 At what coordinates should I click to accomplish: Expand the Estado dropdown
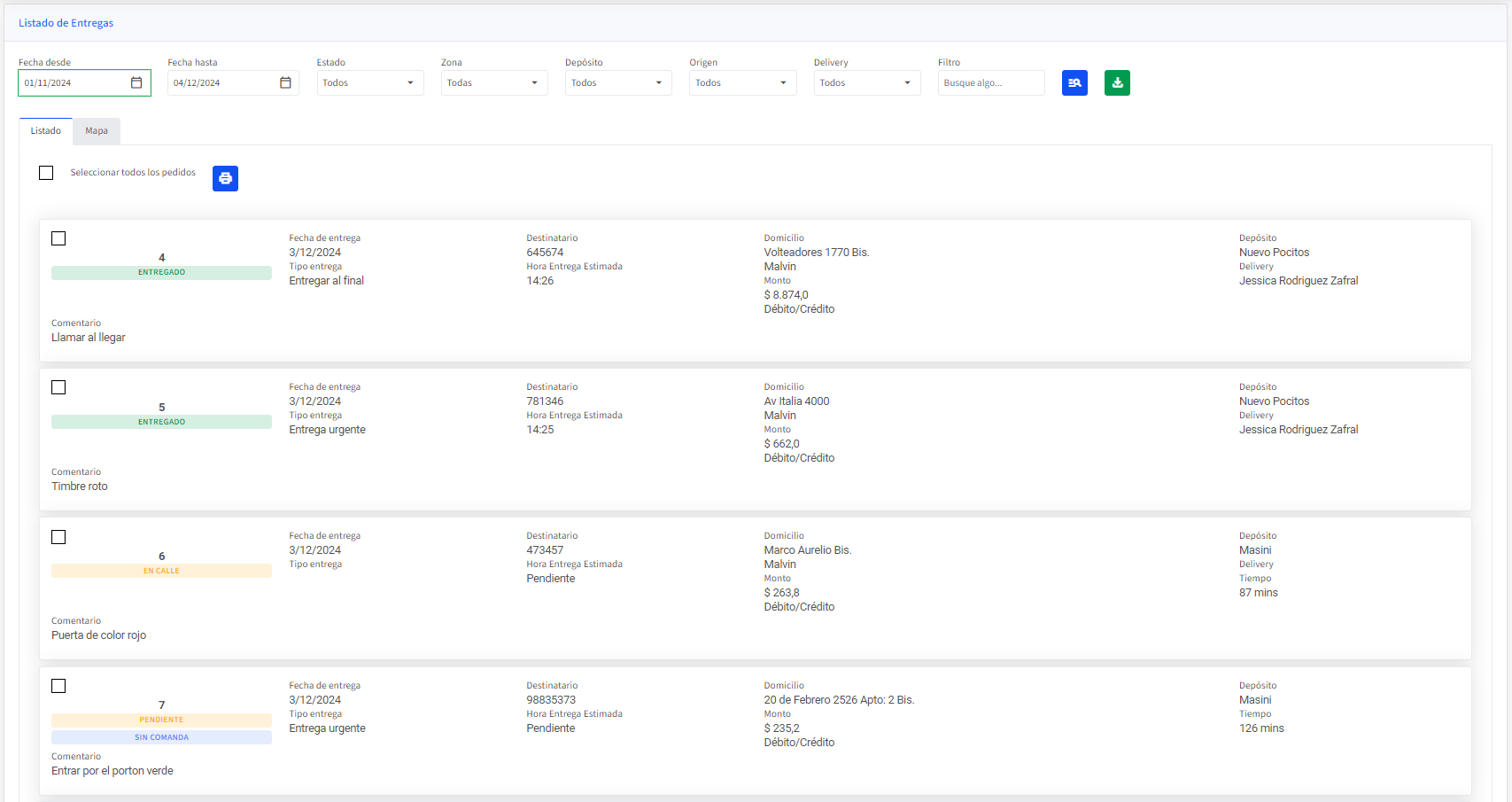(369, 82)
